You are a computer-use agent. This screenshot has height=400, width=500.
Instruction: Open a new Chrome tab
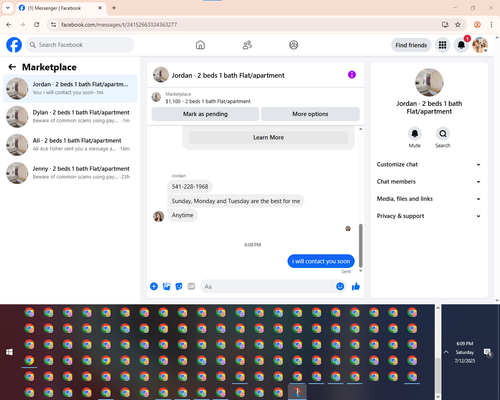[x=114, y=8]
